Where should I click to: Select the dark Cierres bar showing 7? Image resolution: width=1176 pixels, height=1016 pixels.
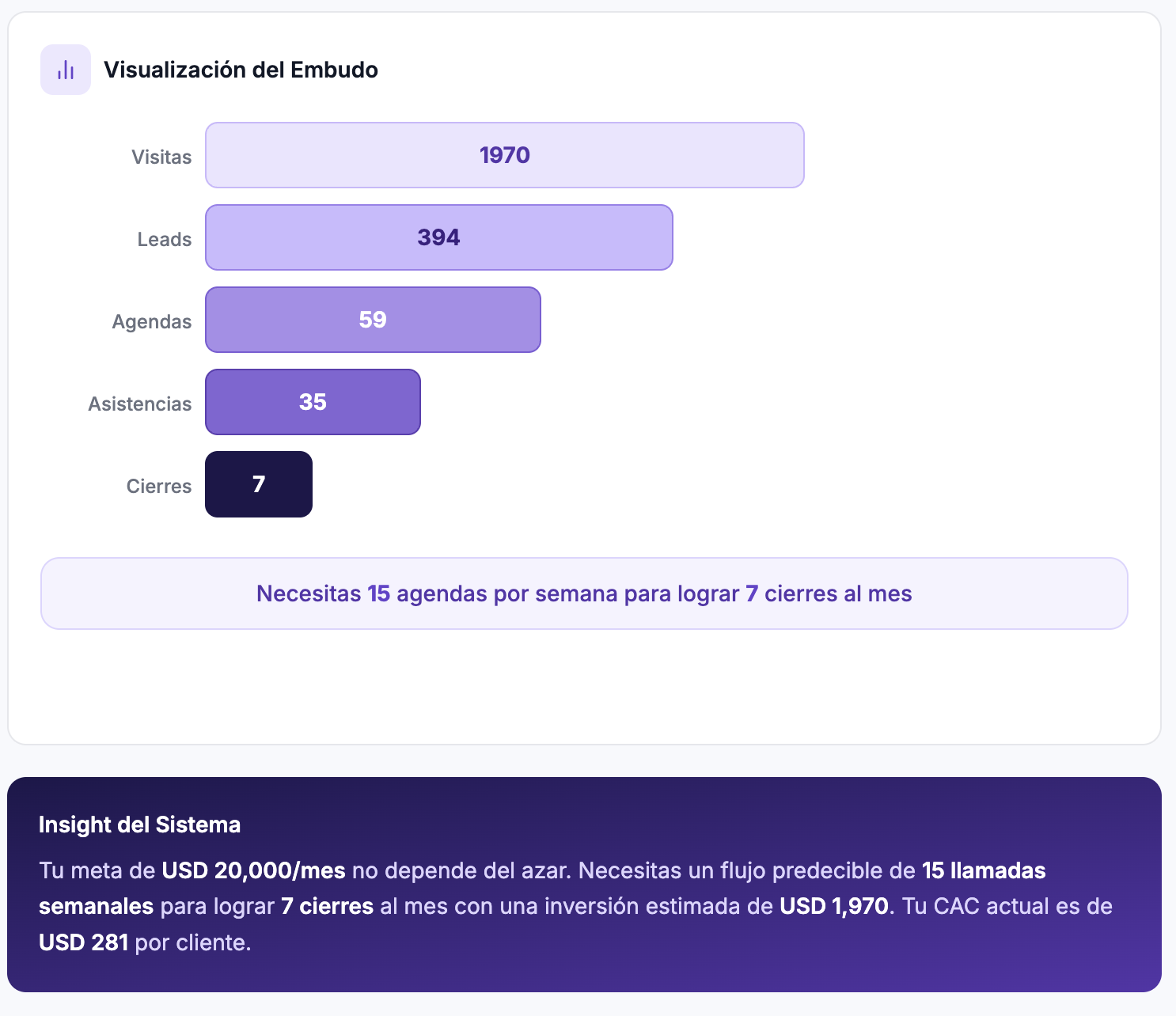[259, 484]
